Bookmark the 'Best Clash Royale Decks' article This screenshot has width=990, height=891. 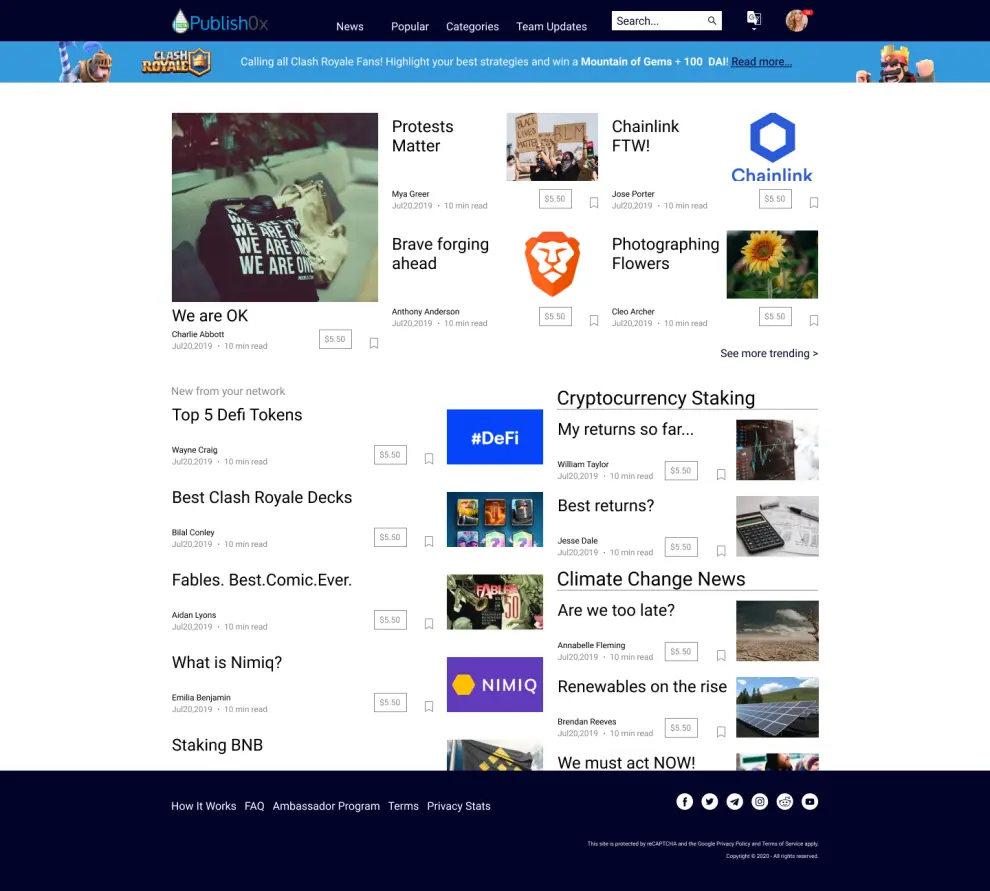(429, 541)
